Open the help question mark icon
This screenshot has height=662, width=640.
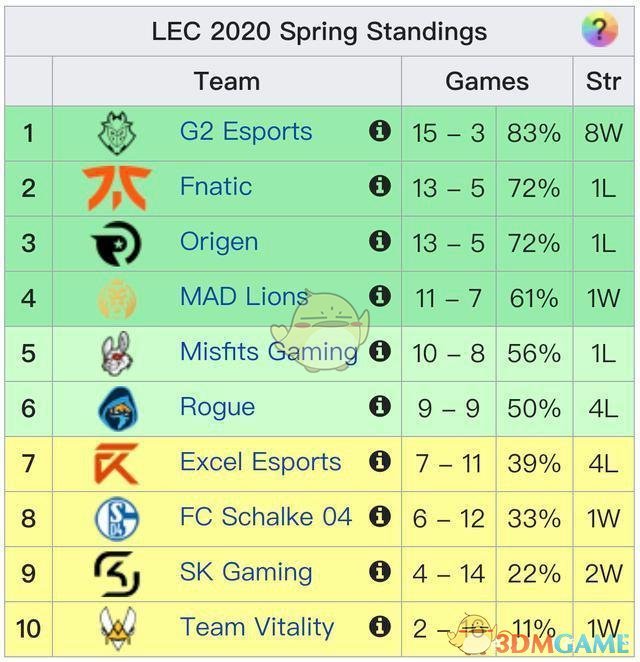point(600,31)
